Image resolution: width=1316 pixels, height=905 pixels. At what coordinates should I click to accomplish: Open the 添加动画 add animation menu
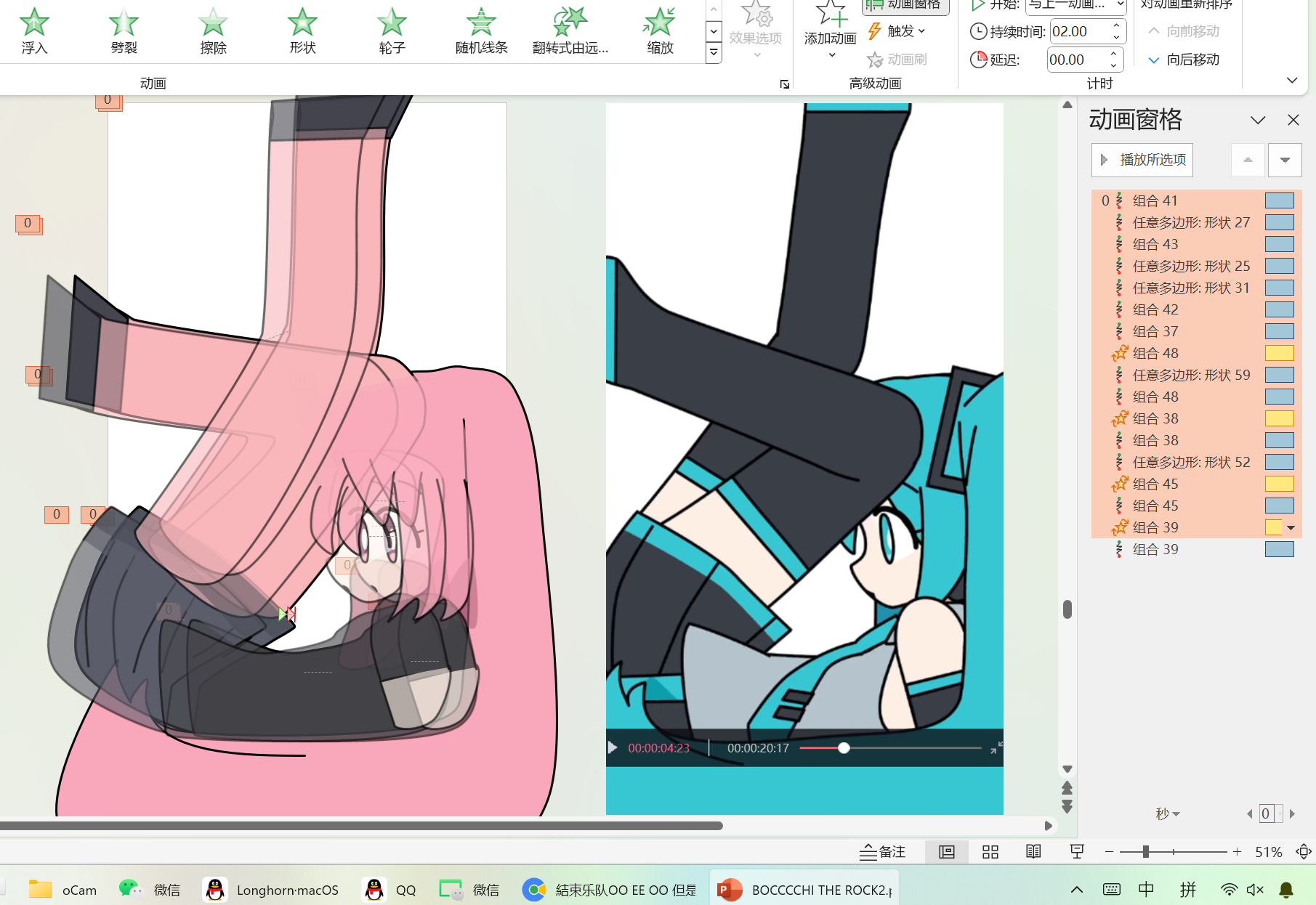coord(830,31)
